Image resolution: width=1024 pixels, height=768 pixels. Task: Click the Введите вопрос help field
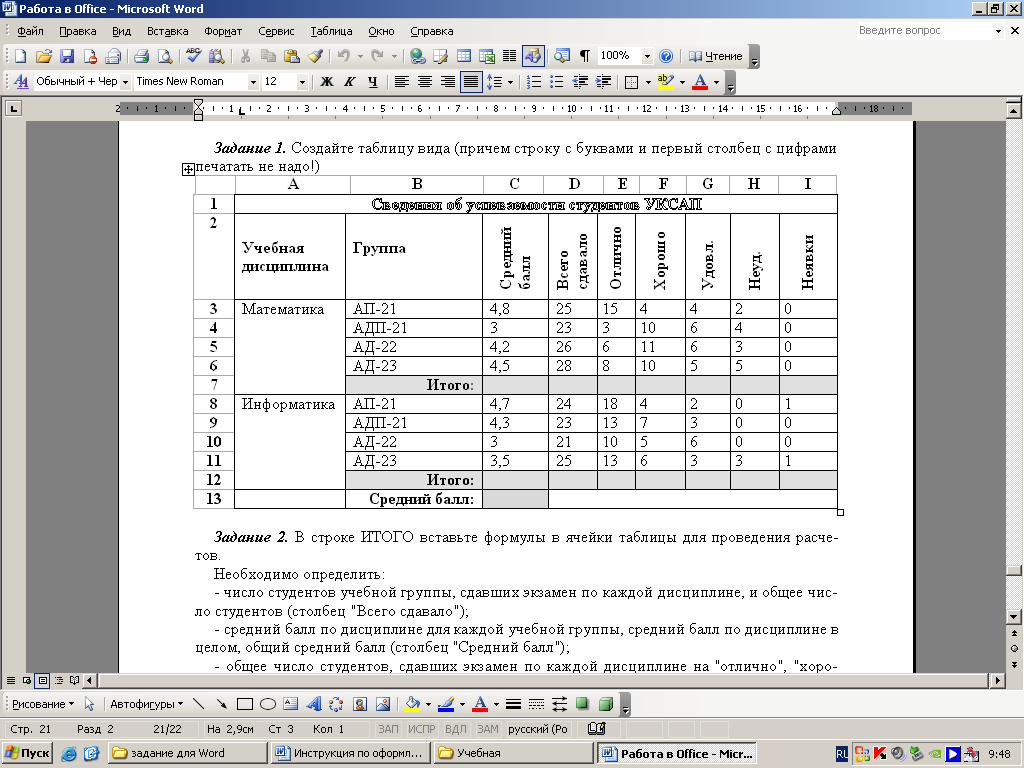click(925, 30)
